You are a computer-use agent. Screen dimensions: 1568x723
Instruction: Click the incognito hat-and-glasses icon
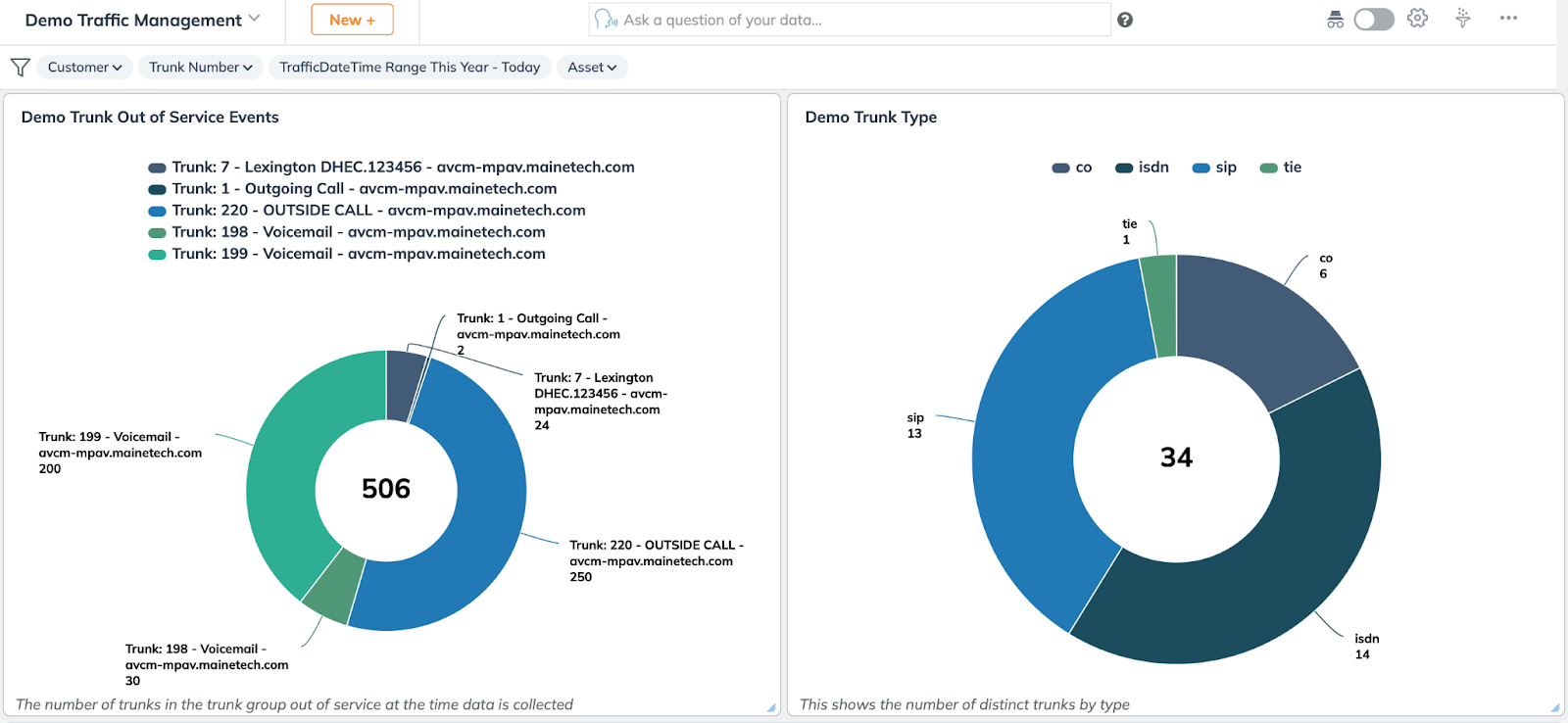pos(1335,20)
